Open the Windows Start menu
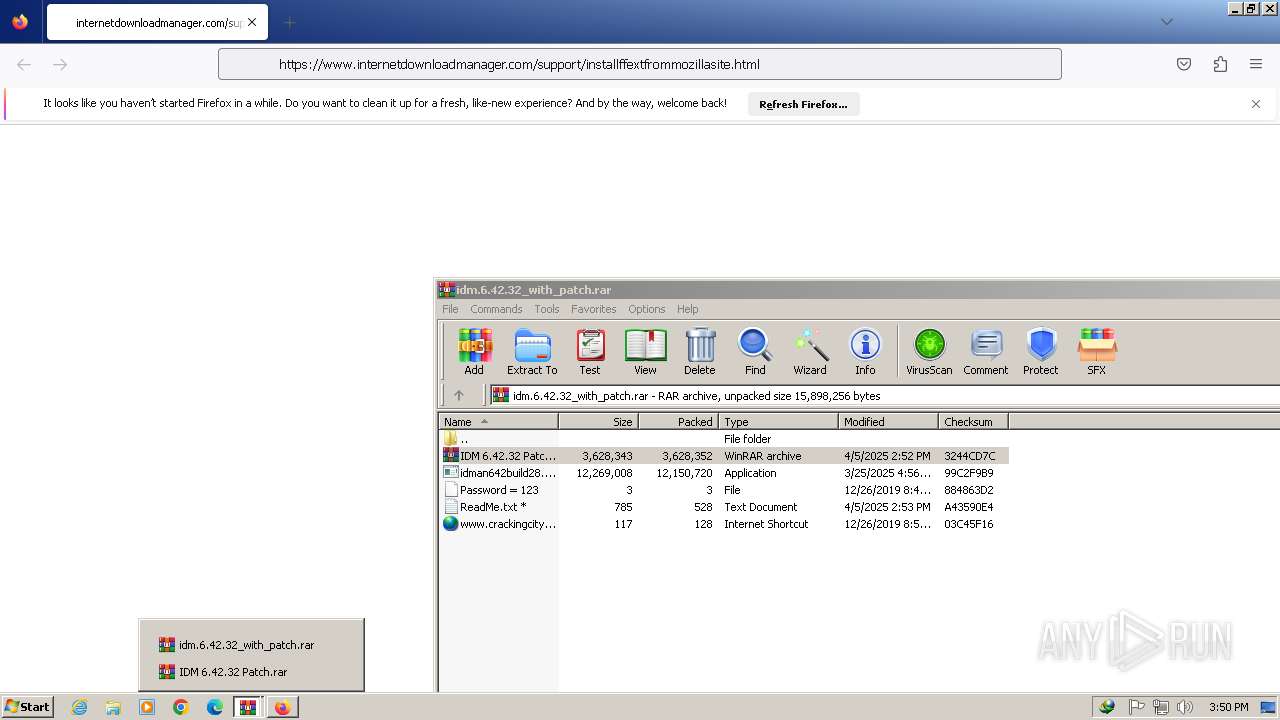Viewport: 1280px width, 720px height. point(28,707)
